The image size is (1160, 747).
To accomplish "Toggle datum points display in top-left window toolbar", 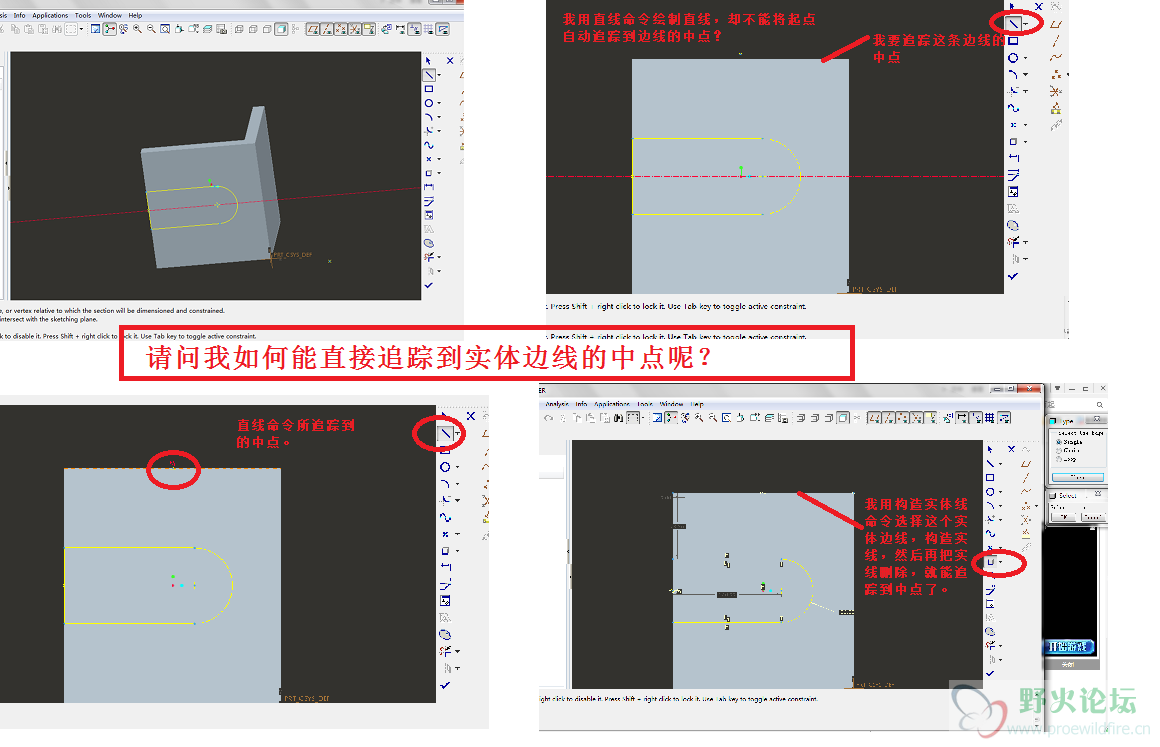I will [x=340, y=29].
